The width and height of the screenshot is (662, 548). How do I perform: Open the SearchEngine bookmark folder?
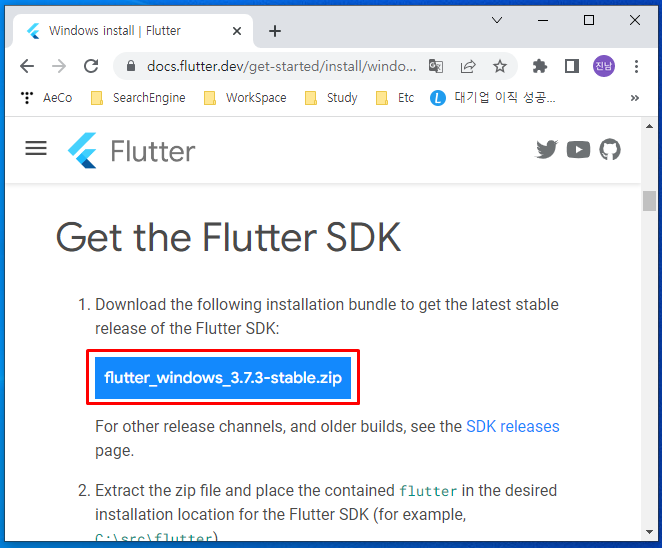coord(138,98)
